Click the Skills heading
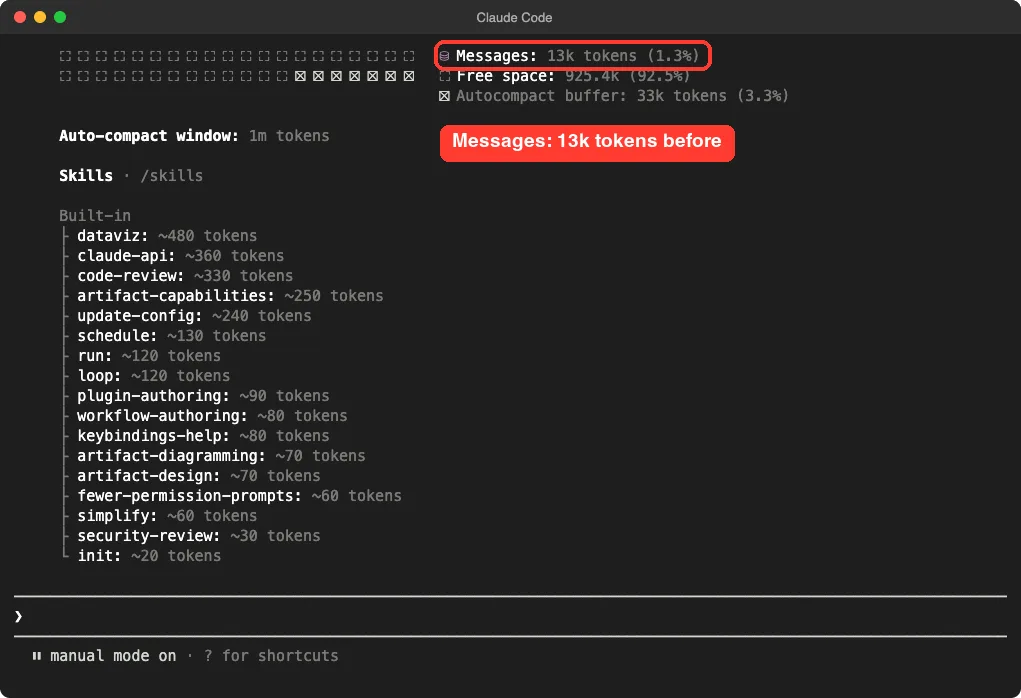1021x698 pixels. (x=86, y=176)
